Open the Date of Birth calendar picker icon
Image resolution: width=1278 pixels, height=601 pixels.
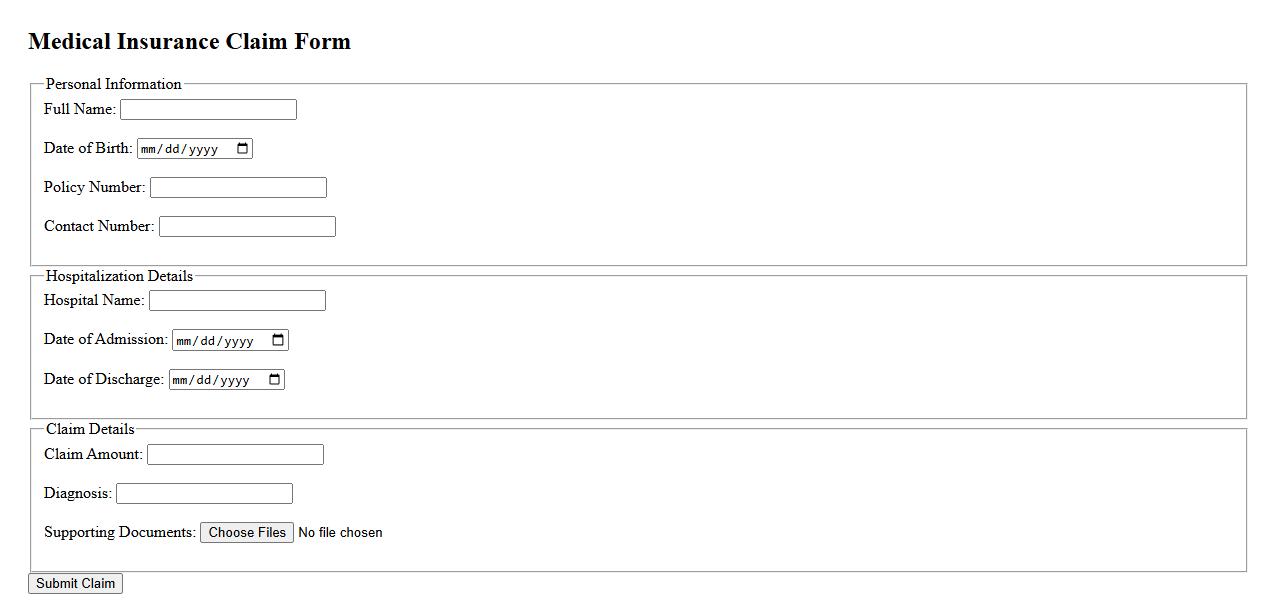point(242,149)
